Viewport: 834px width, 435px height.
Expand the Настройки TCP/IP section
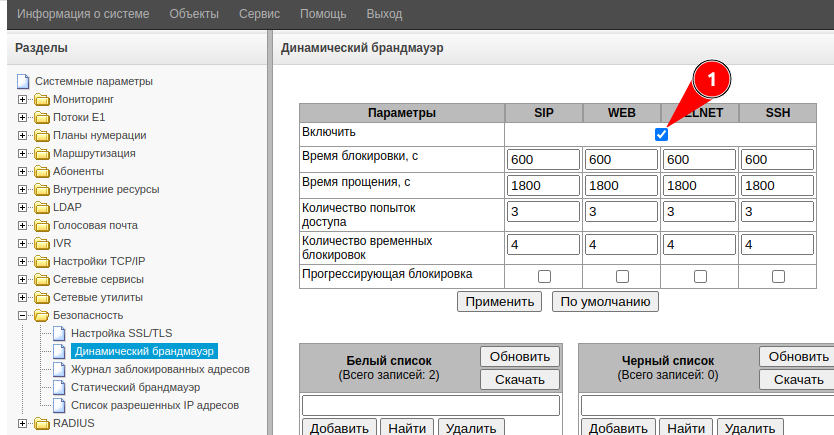click(22, 262)
